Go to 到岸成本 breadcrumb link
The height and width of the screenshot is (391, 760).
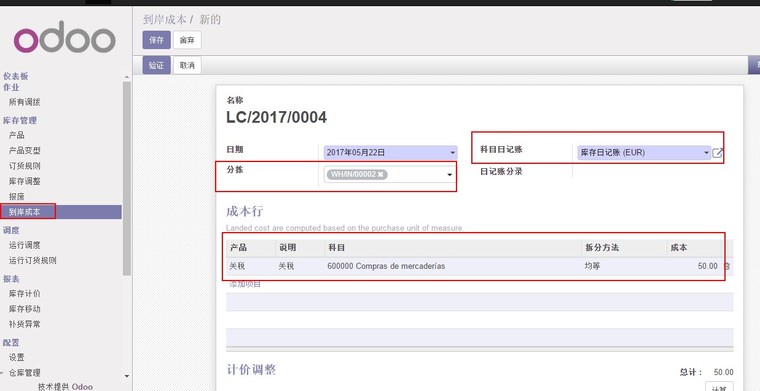[164, 19]
